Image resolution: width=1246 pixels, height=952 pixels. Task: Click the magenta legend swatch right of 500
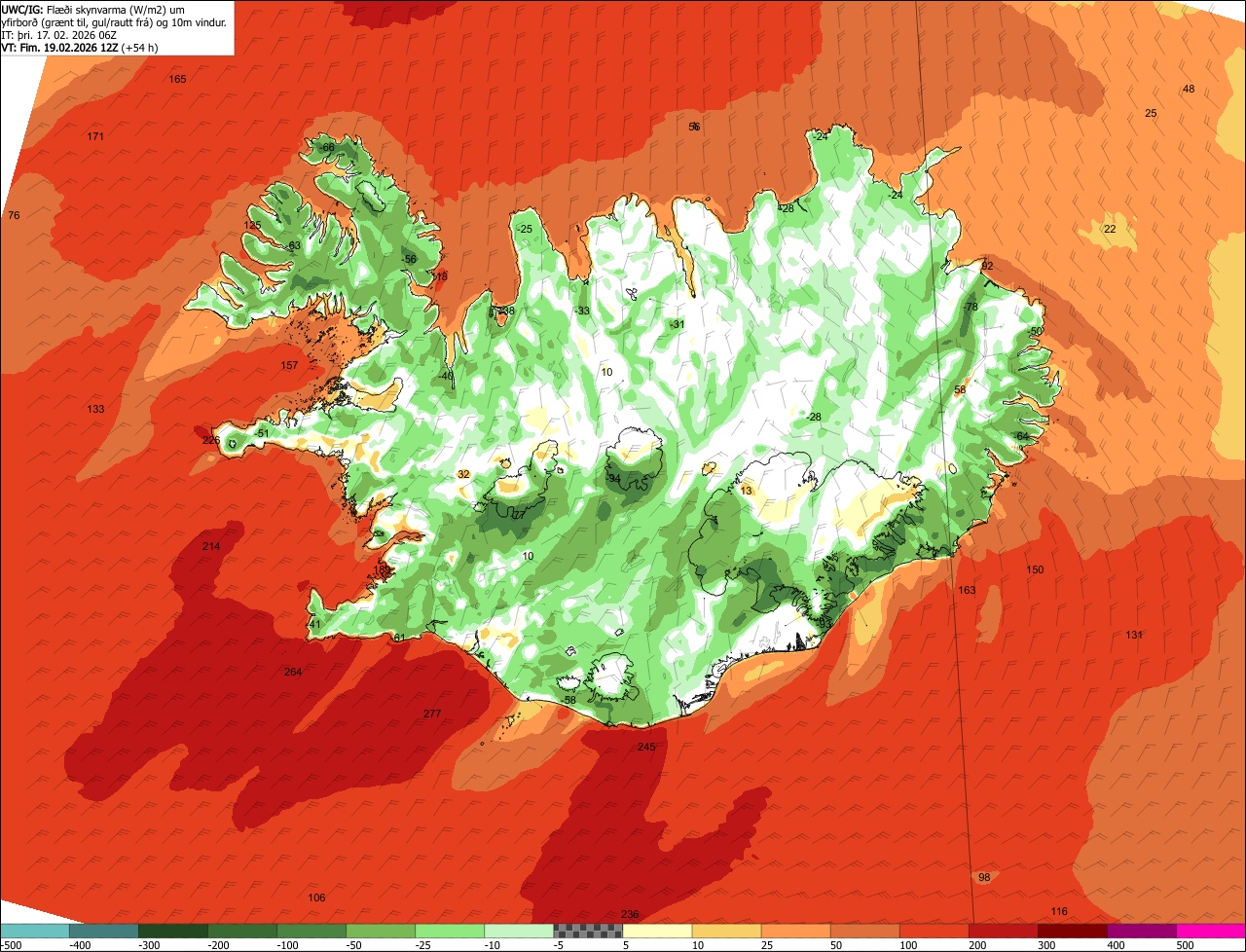click(x=1211, y=931)
